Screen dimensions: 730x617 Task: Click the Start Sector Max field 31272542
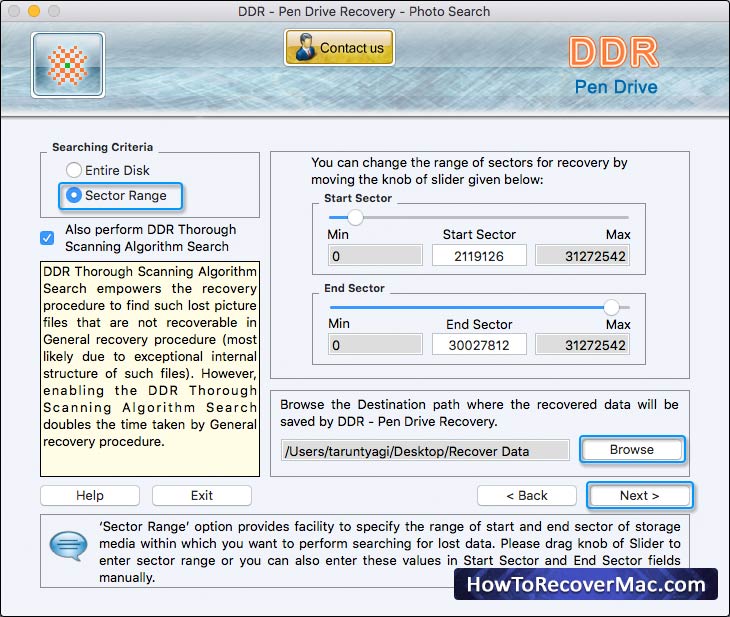coord(582,256)
